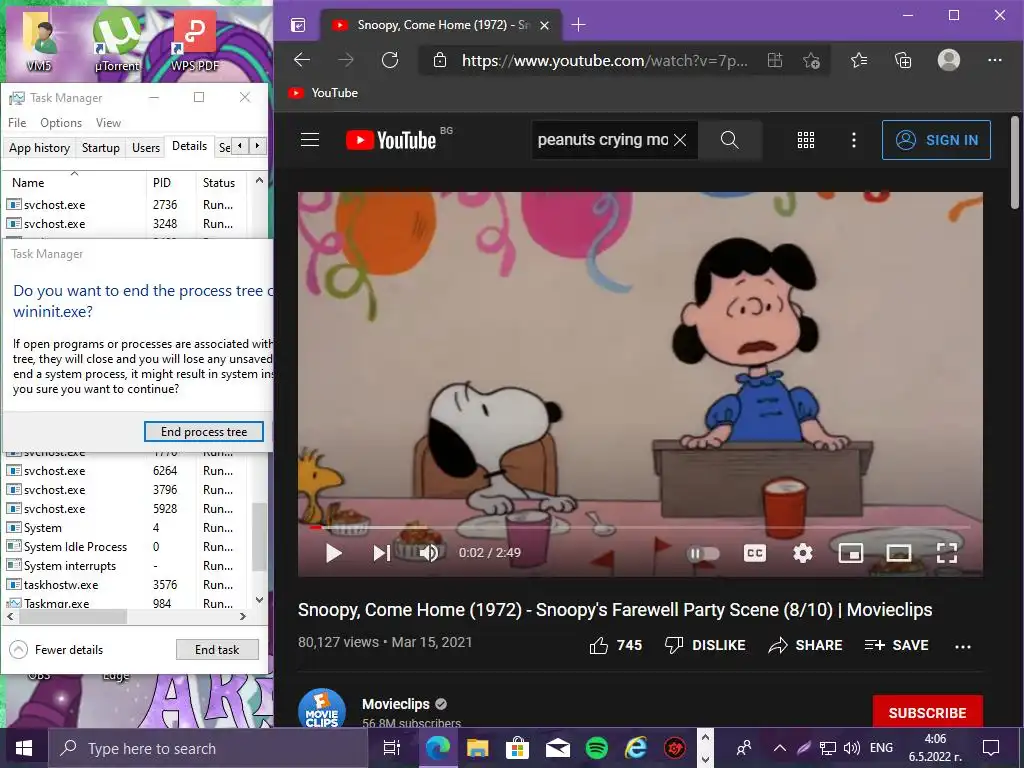This screenshot has height=768, width=1024.
Task: Like the video using the thumbs up
Action: 616,645
